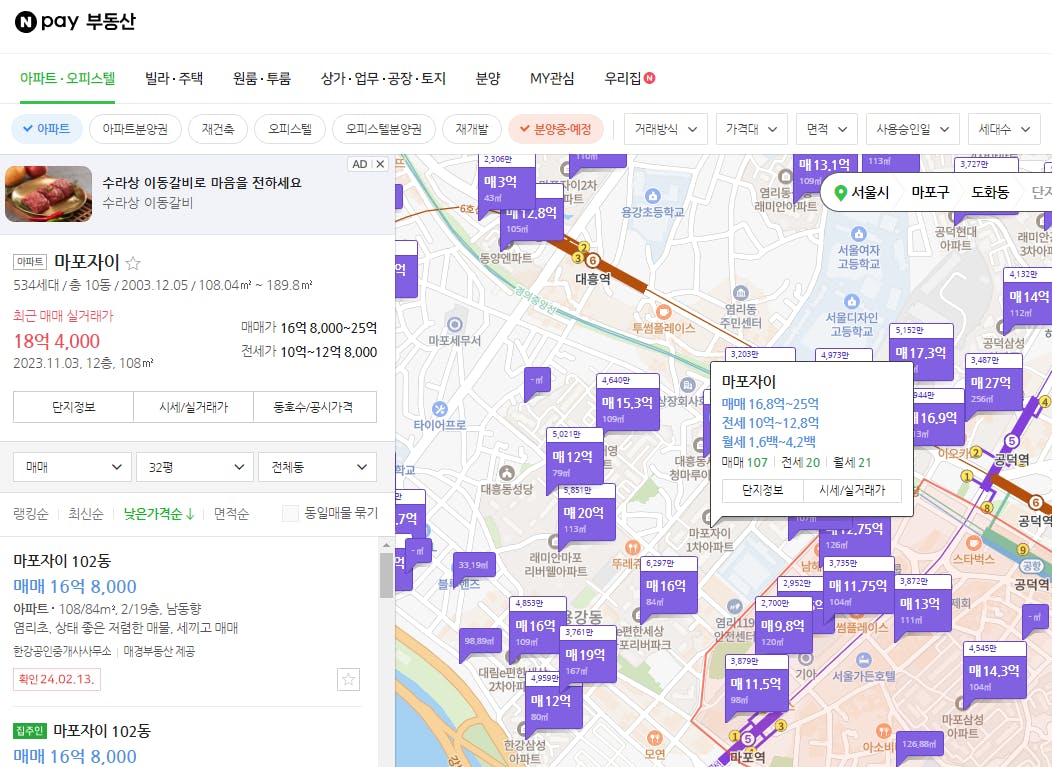
Task: Switch to the 상가·업무·공장·토지 tab
Action: click(383, 79)
